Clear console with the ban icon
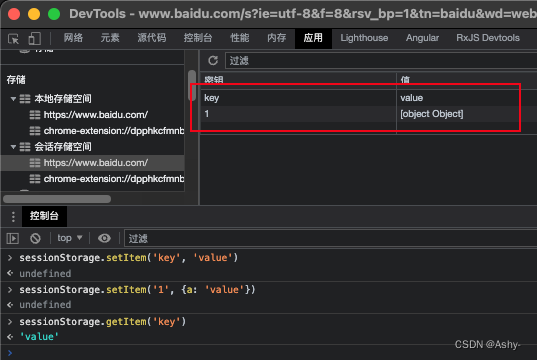 [x=35, y=238]
